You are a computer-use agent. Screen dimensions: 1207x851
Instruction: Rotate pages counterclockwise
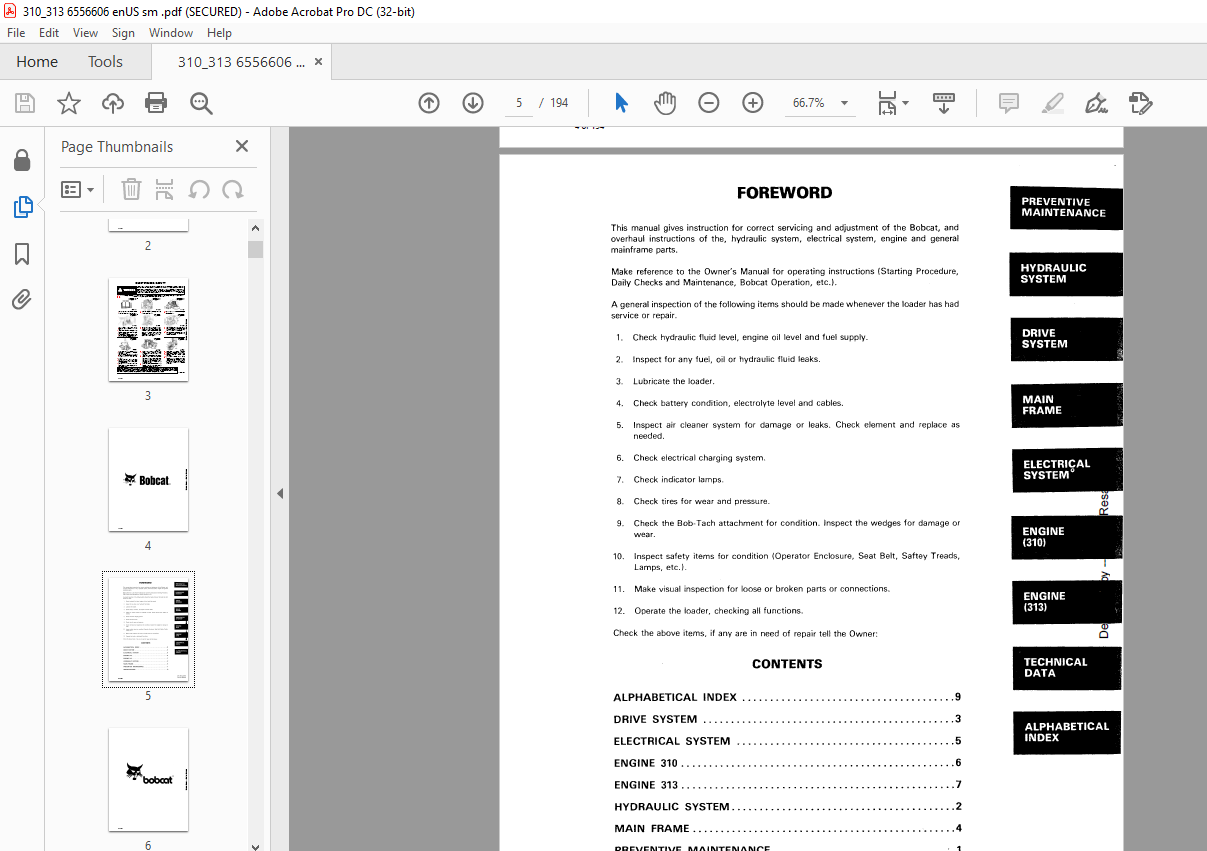[199, 189]
